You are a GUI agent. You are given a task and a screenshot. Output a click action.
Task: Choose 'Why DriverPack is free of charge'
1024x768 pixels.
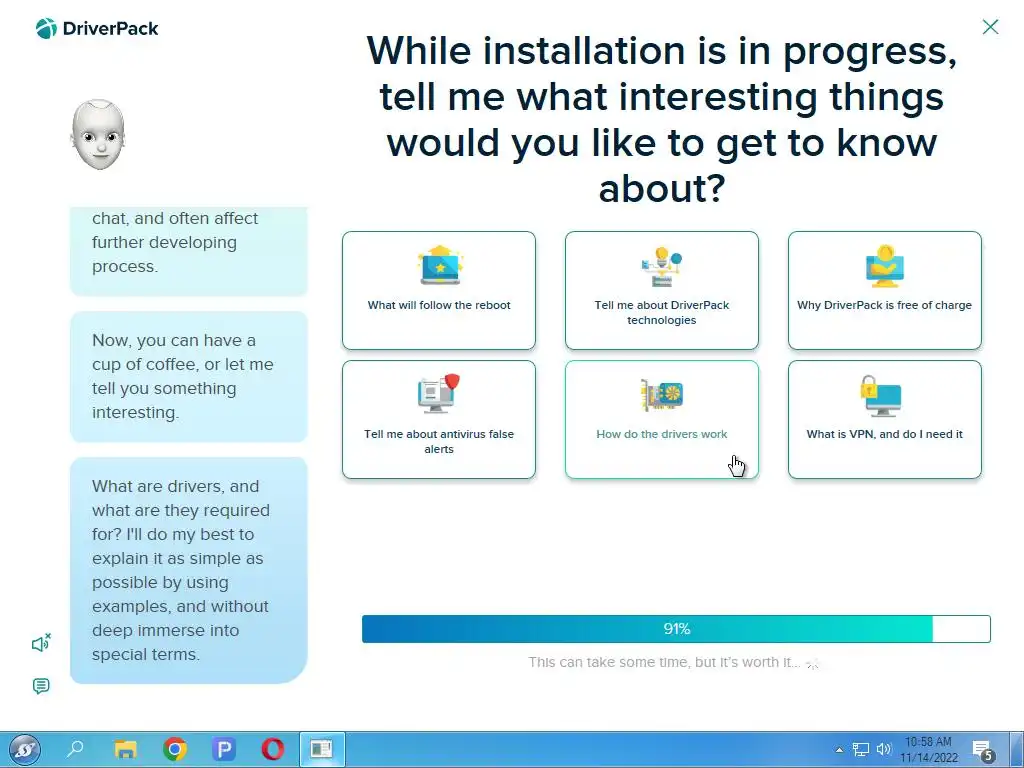[x=884, y=290]
